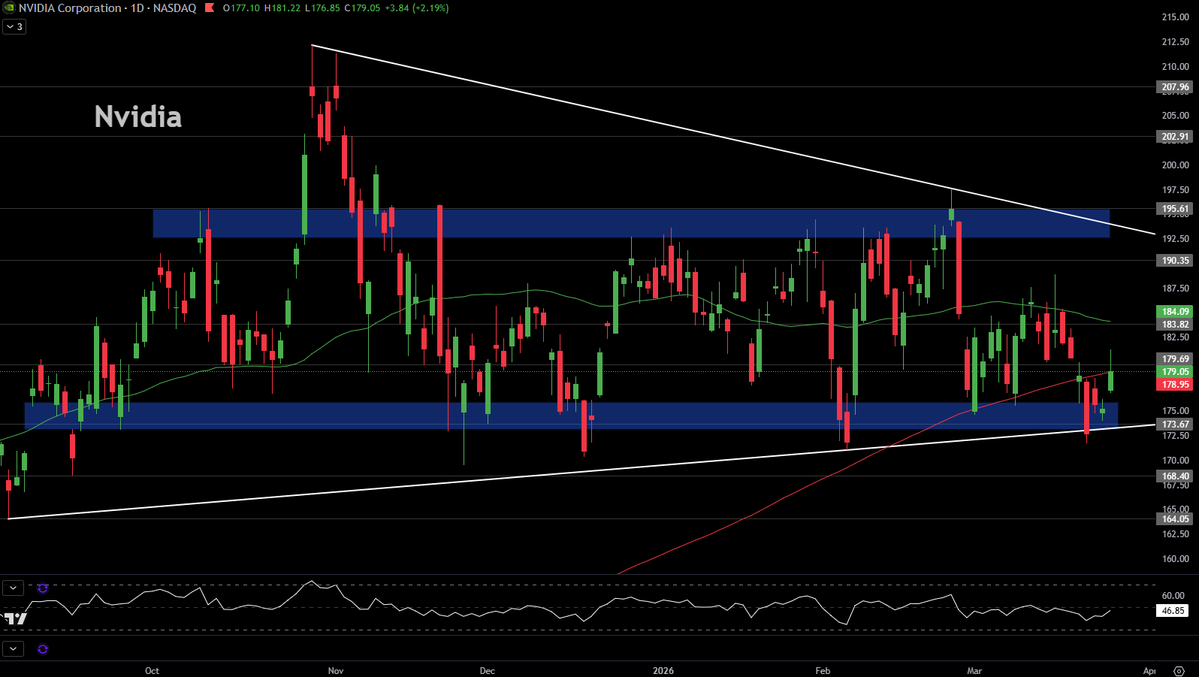Click the NVIDIA Corporation symbol title

70,8
